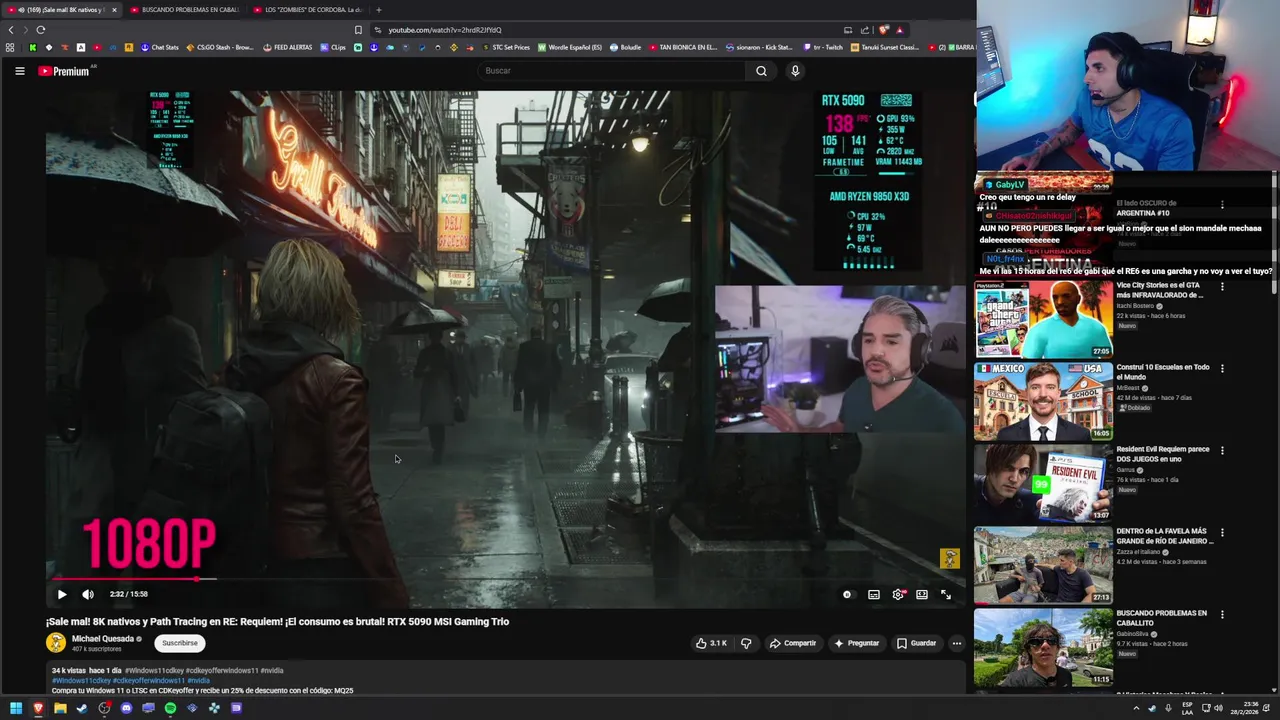Open File Explorer from the taskbar
The width and height of the screenshot is (1280, 720).
tap(60, 708)
